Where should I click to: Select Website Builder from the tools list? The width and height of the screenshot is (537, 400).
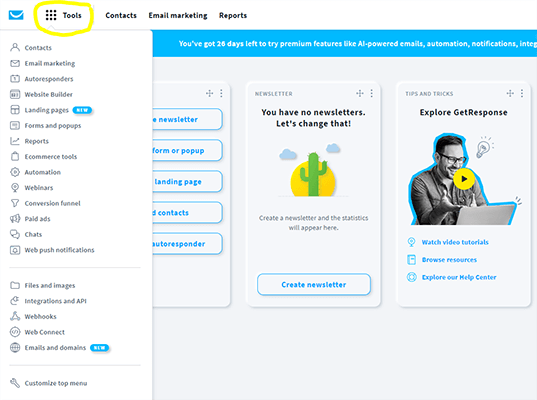point(49,94)
